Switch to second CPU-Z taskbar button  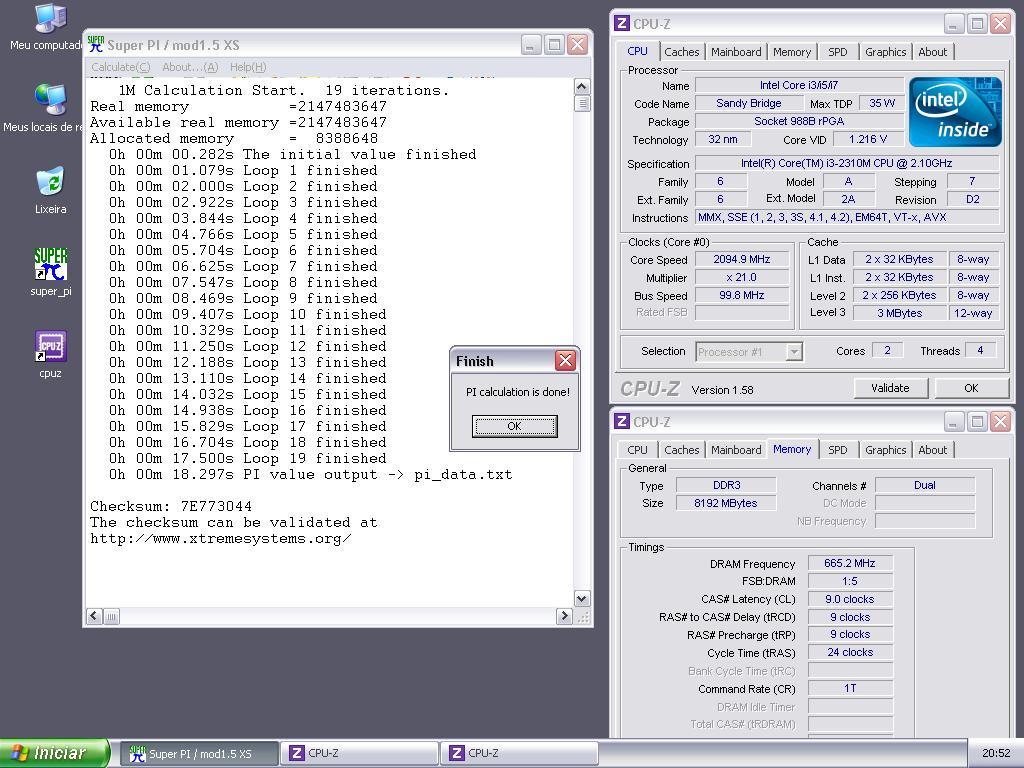[519, 754]
